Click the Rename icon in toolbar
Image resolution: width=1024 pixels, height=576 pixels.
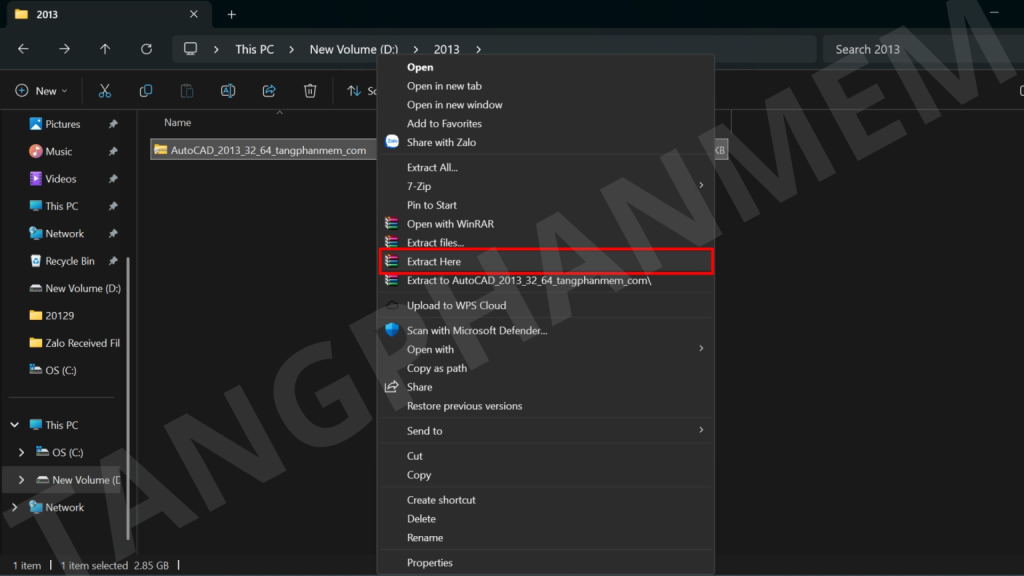(228, 91)
